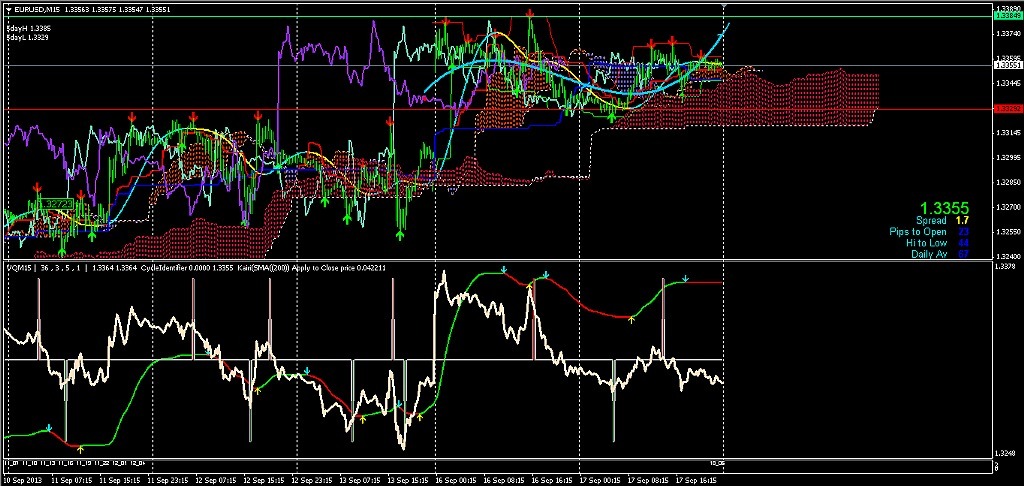Click the first cyan down arrow on VQ line left
Viewport: 1024px width, 486px height.
49,429
